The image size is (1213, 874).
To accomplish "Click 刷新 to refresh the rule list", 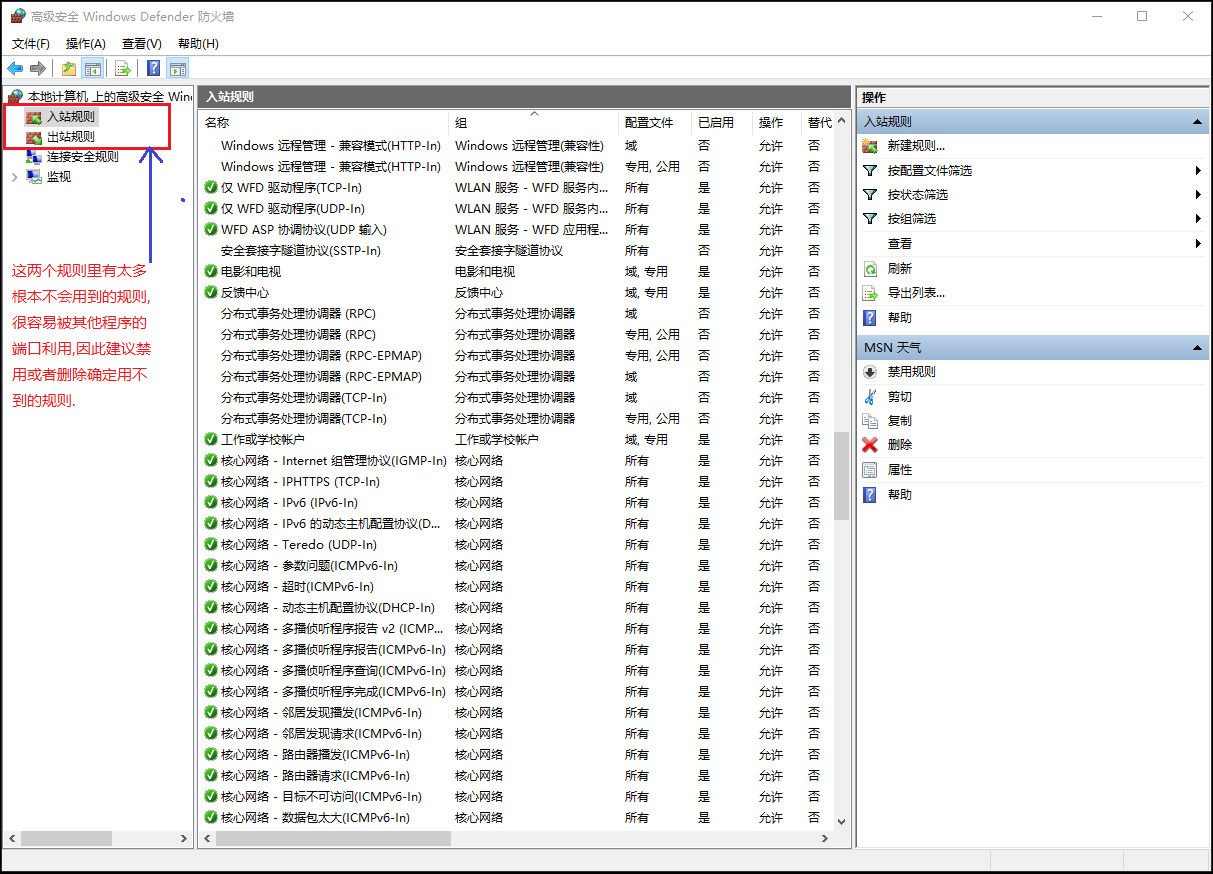I will click(899, 269).
